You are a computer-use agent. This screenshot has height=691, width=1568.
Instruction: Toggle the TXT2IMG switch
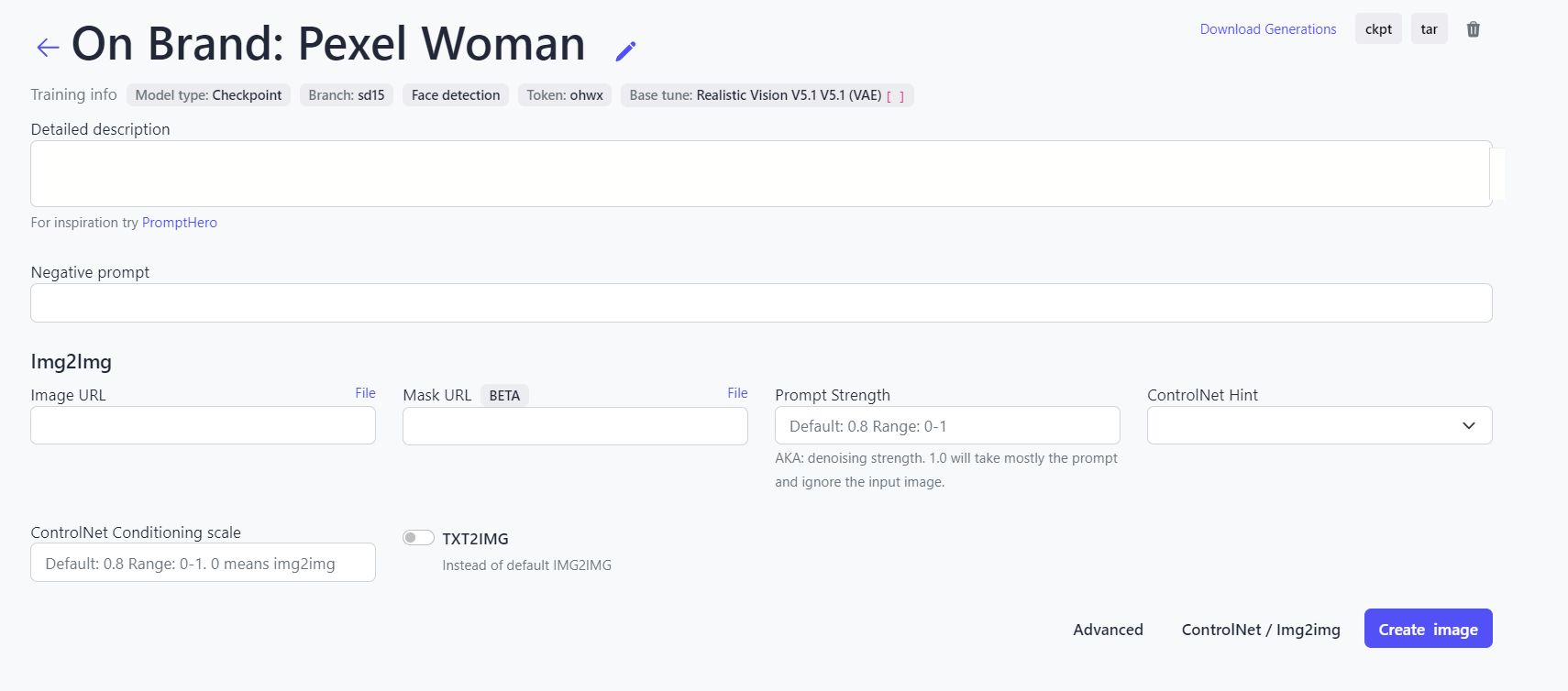point(418,538)
